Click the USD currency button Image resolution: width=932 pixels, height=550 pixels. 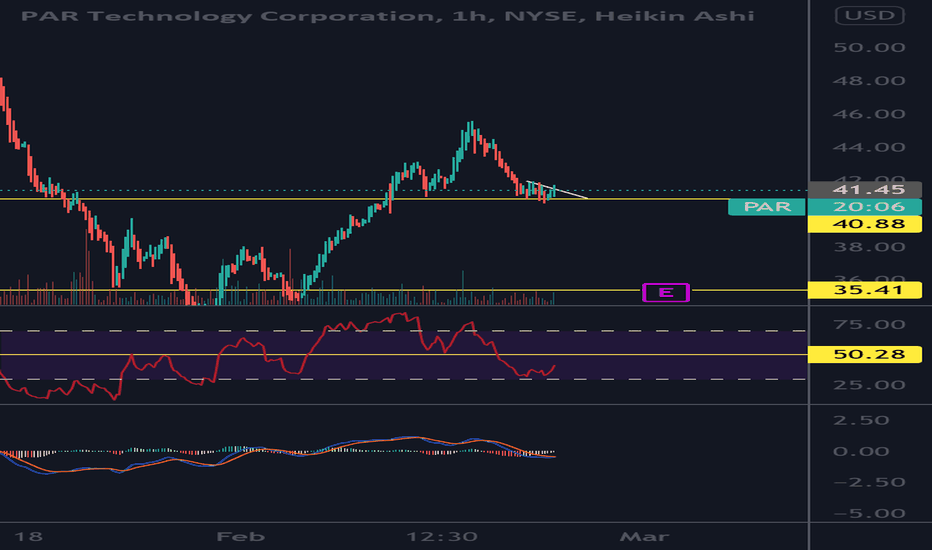coord(870,15)
